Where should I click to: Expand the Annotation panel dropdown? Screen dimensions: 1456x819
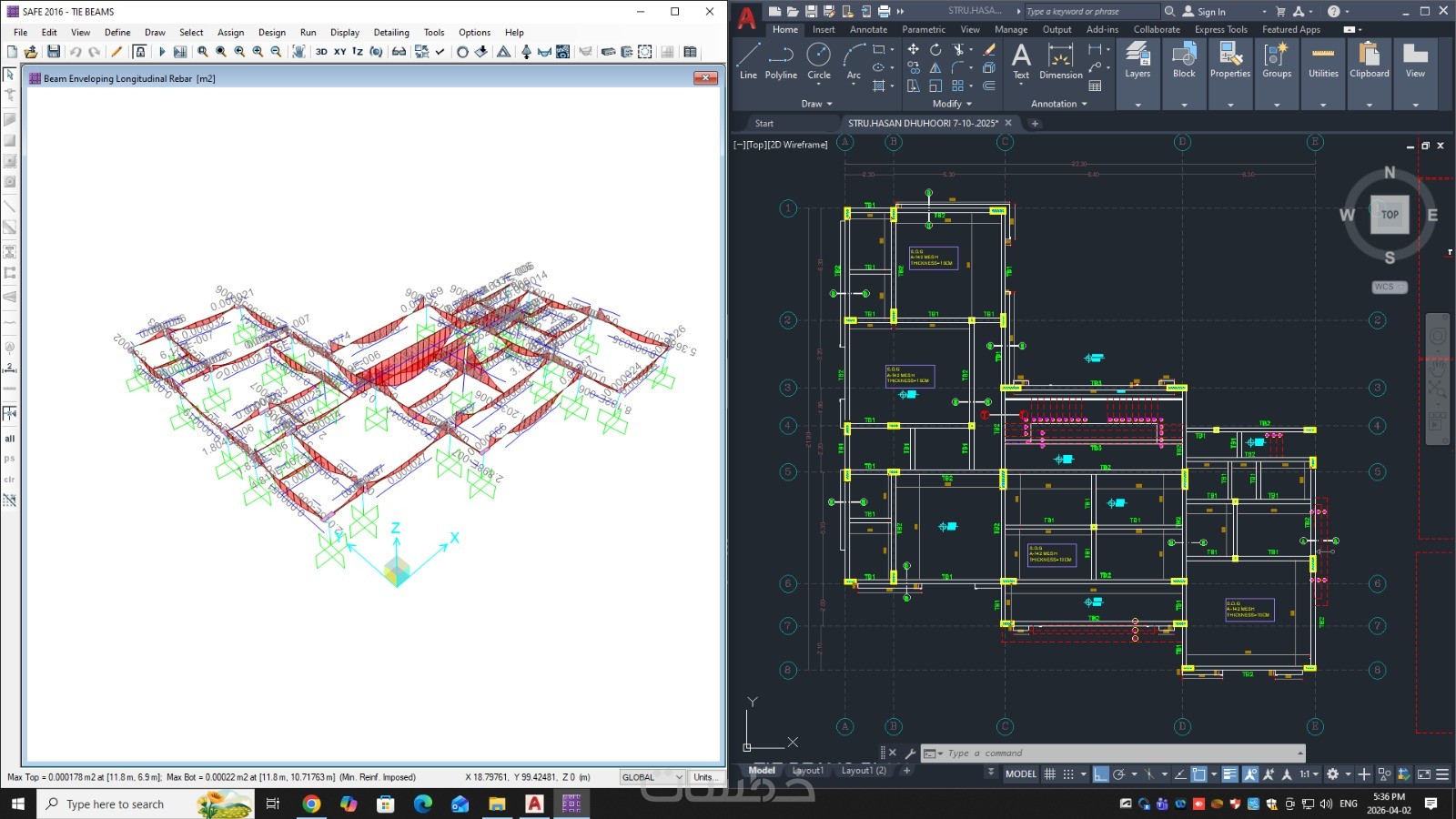click(1059, 104)
